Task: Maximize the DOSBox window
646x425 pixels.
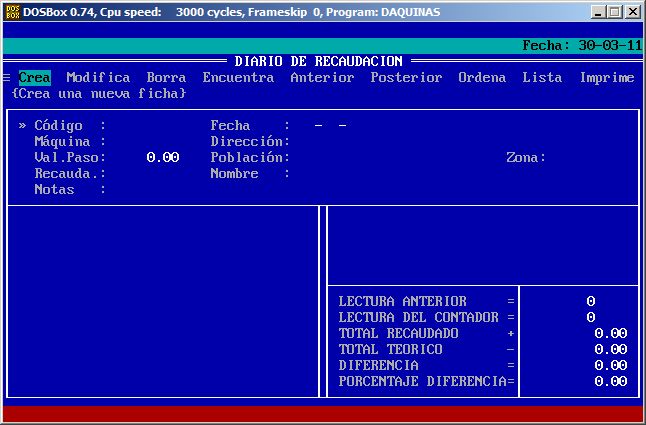Action: pyautogui.click(x=616, y=12)
